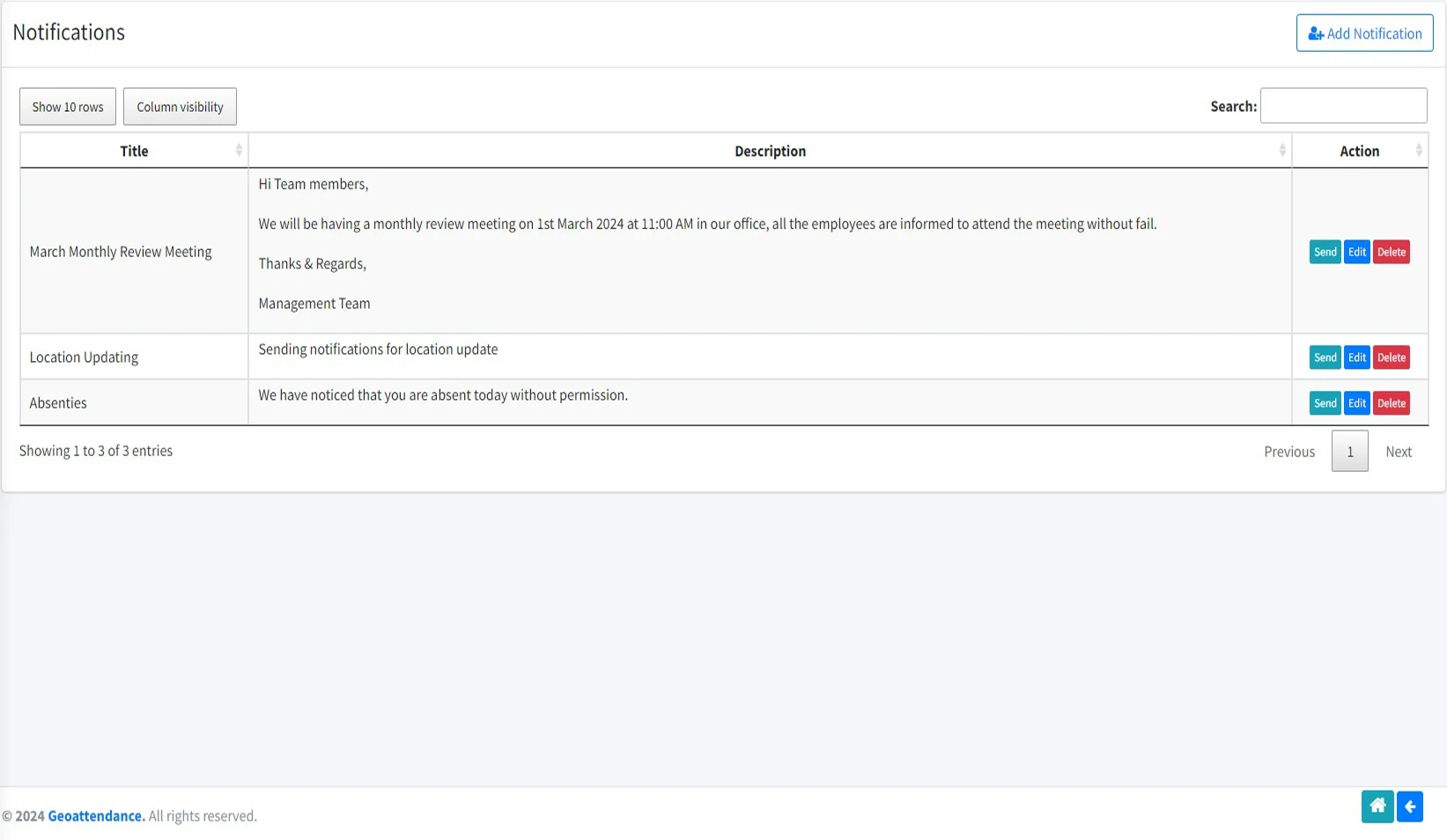Sort table by Action column arrows

click(1418, 151)
